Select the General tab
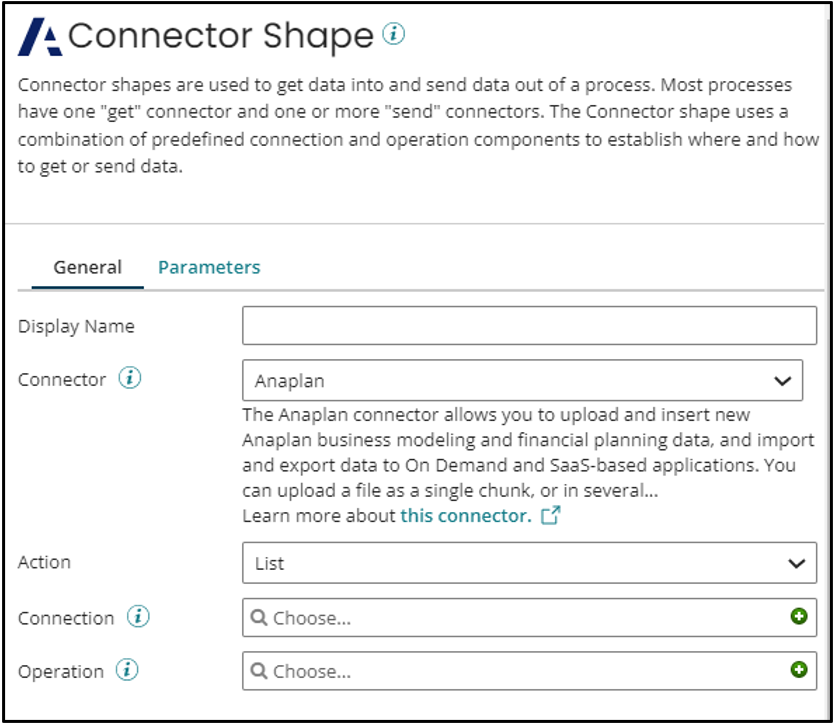 pyautogui.click(x=87, y=267)
